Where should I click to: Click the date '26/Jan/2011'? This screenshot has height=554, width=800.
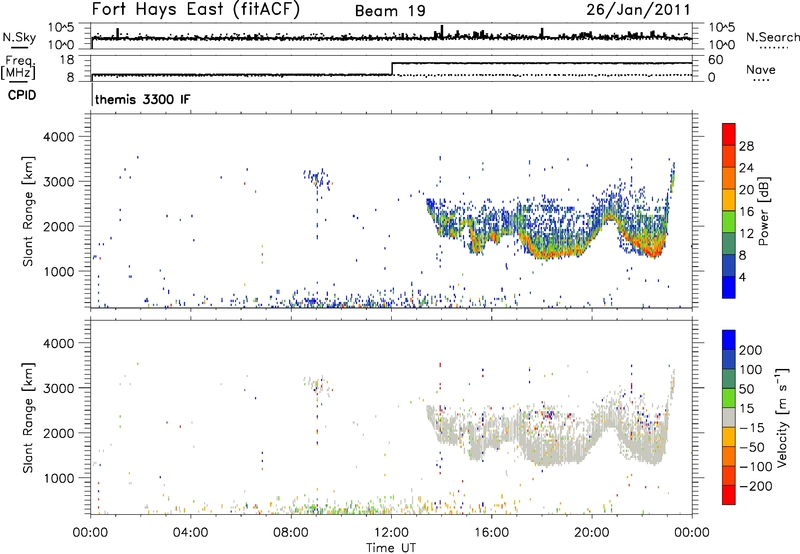click(x=638, y=9)
